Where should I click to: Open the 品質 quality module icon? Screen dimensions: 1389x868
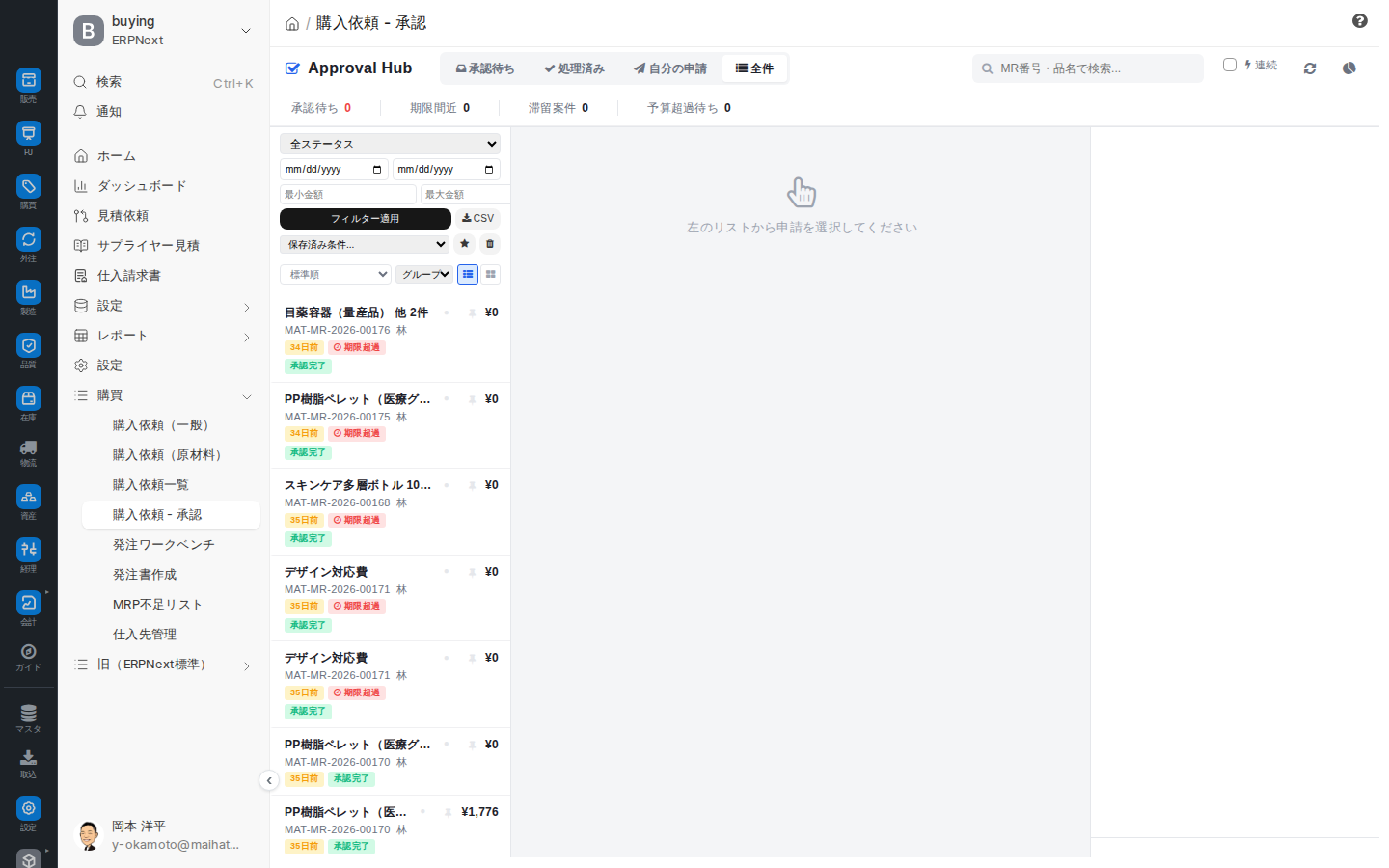tap(29, 345)
